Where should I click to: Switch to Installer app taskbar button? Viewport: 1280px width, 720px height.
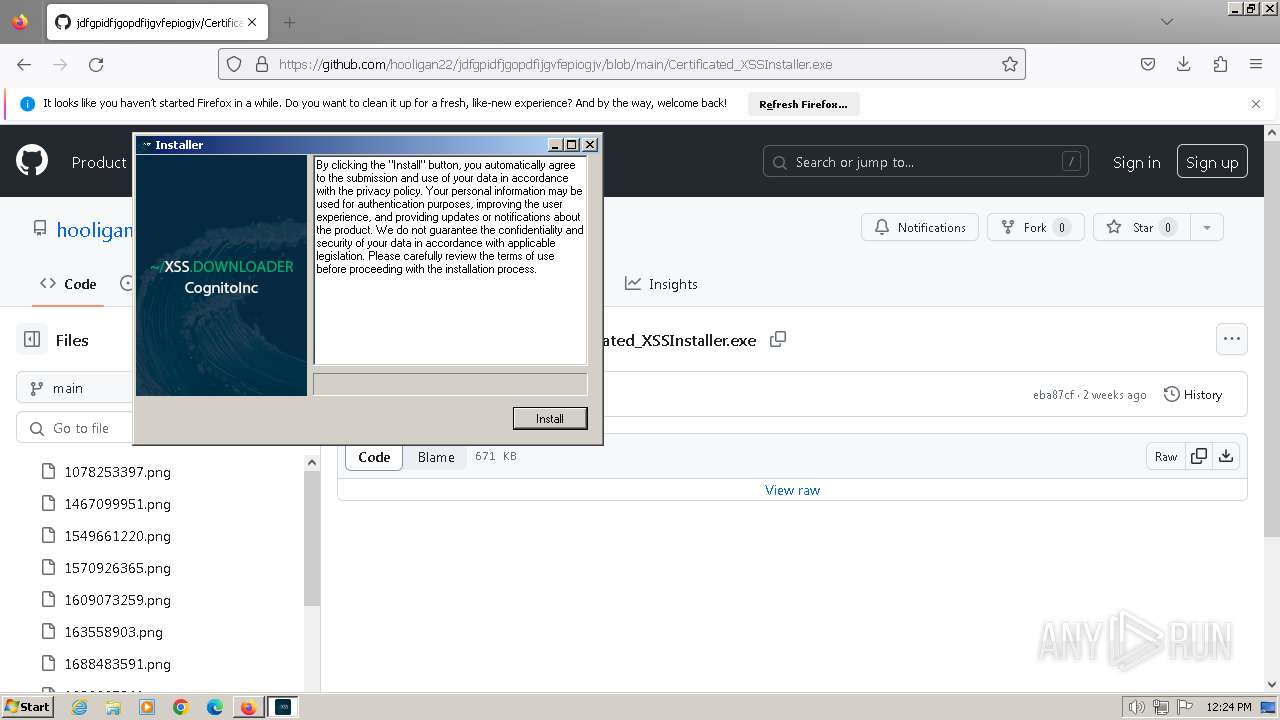click(283, 707)
